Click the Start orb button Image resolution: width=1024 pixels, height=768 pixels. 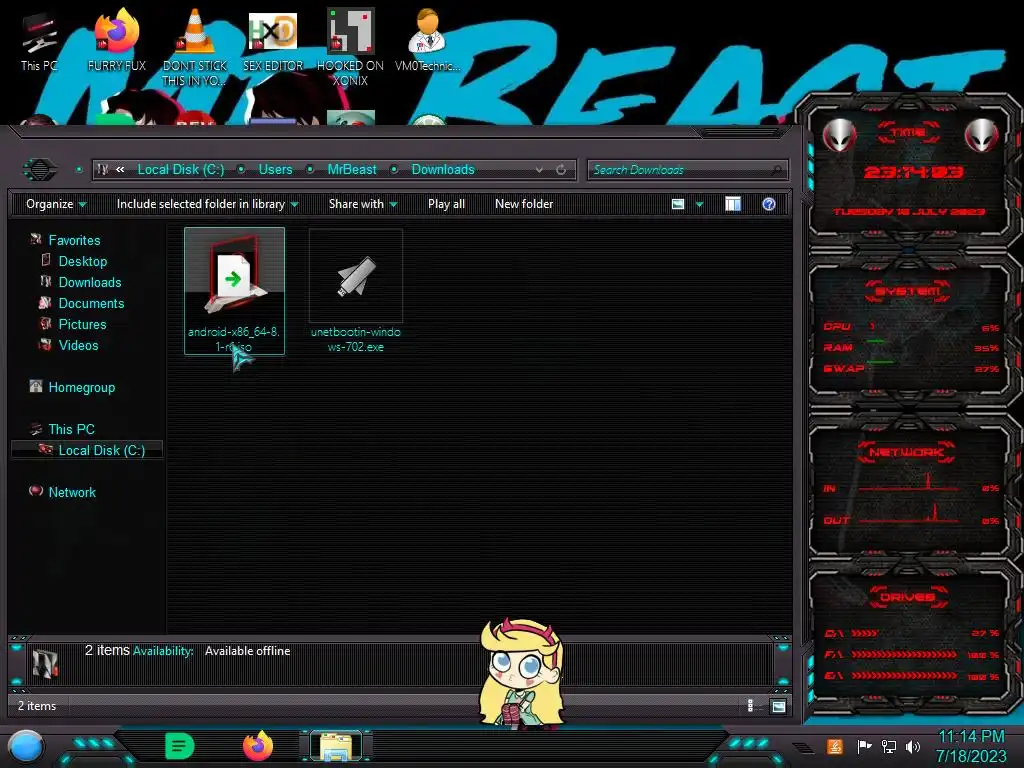(25, 747)
